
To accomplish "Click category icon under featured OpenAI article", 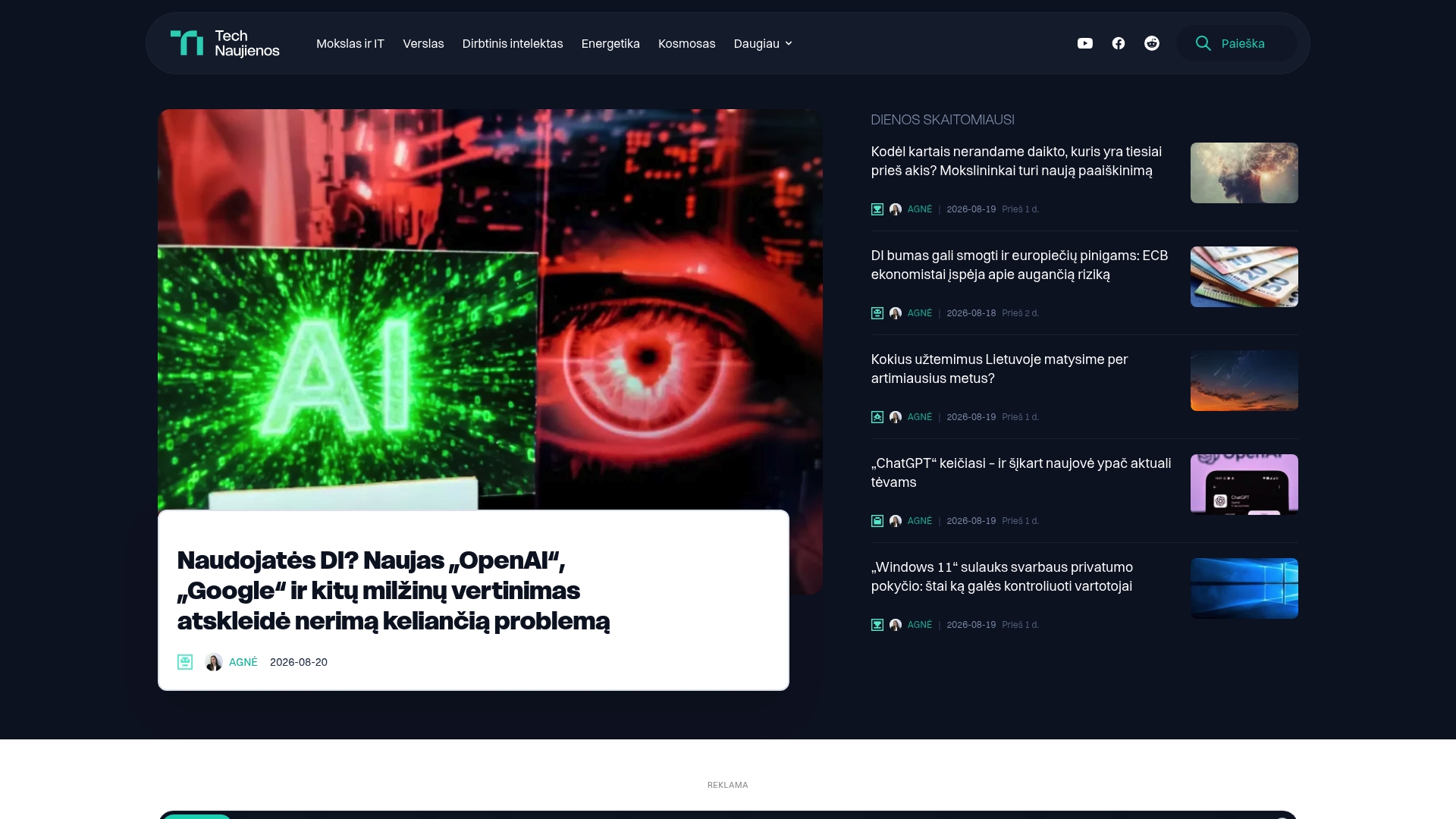I will point(185,662).
